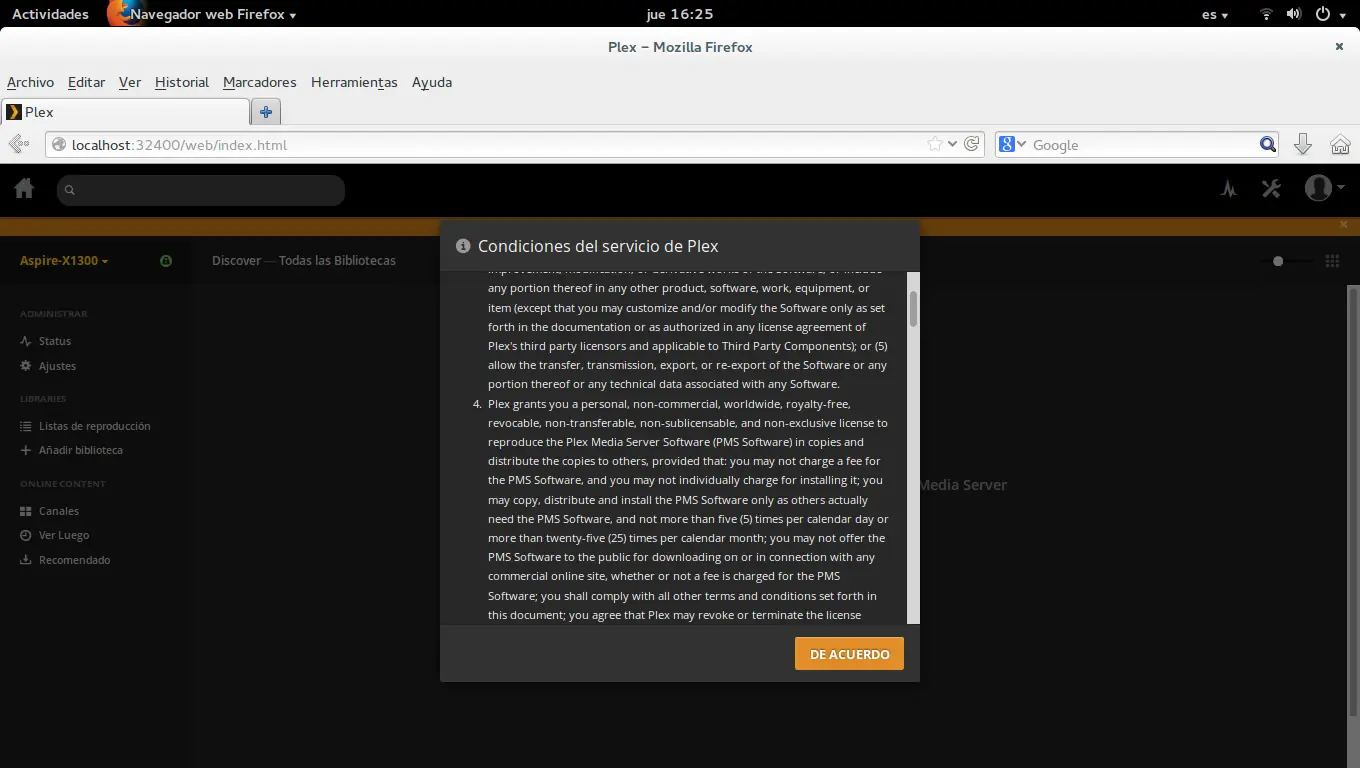The width and height of the screenshot is (1360, 768).
Task: Click the Wi-Fi status icon
Action: pyautogui.click(x=1266, y=14)
